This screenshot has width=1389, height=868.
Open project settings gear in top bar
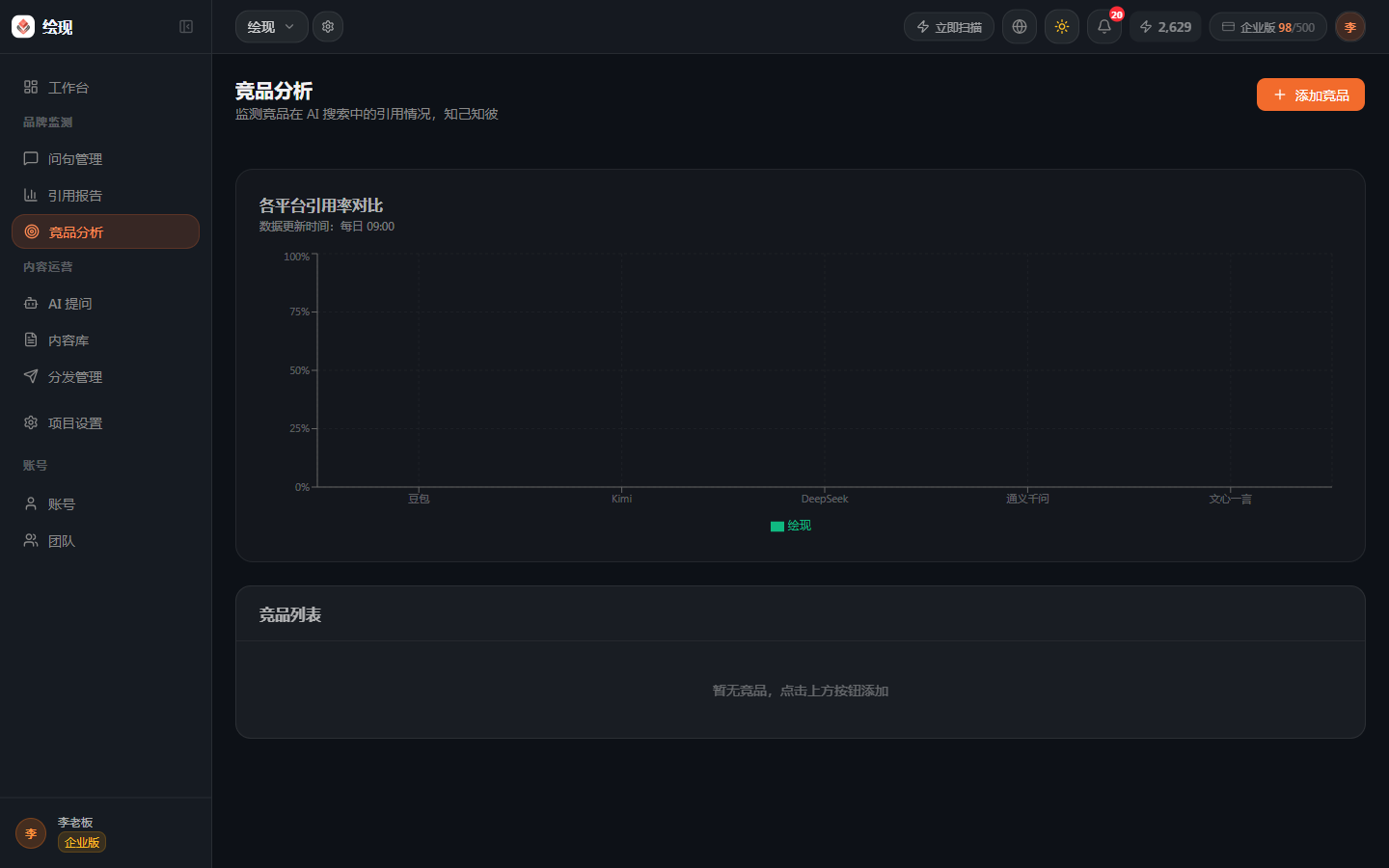(x=328, y=27)
